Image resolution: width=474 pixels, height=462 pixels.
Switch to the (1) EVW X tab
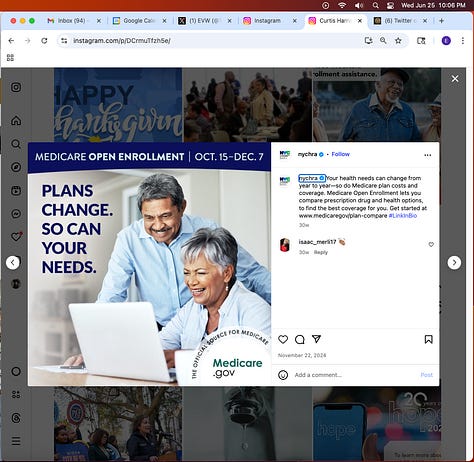[x=205, y=21]
